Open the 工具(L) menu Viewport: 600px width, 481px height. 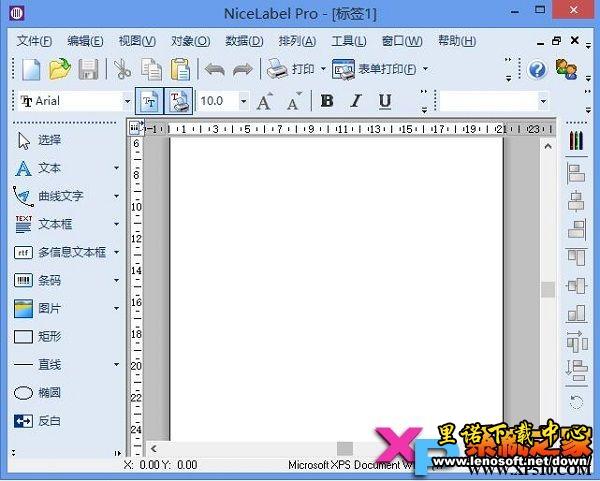[x=349, y=41]
